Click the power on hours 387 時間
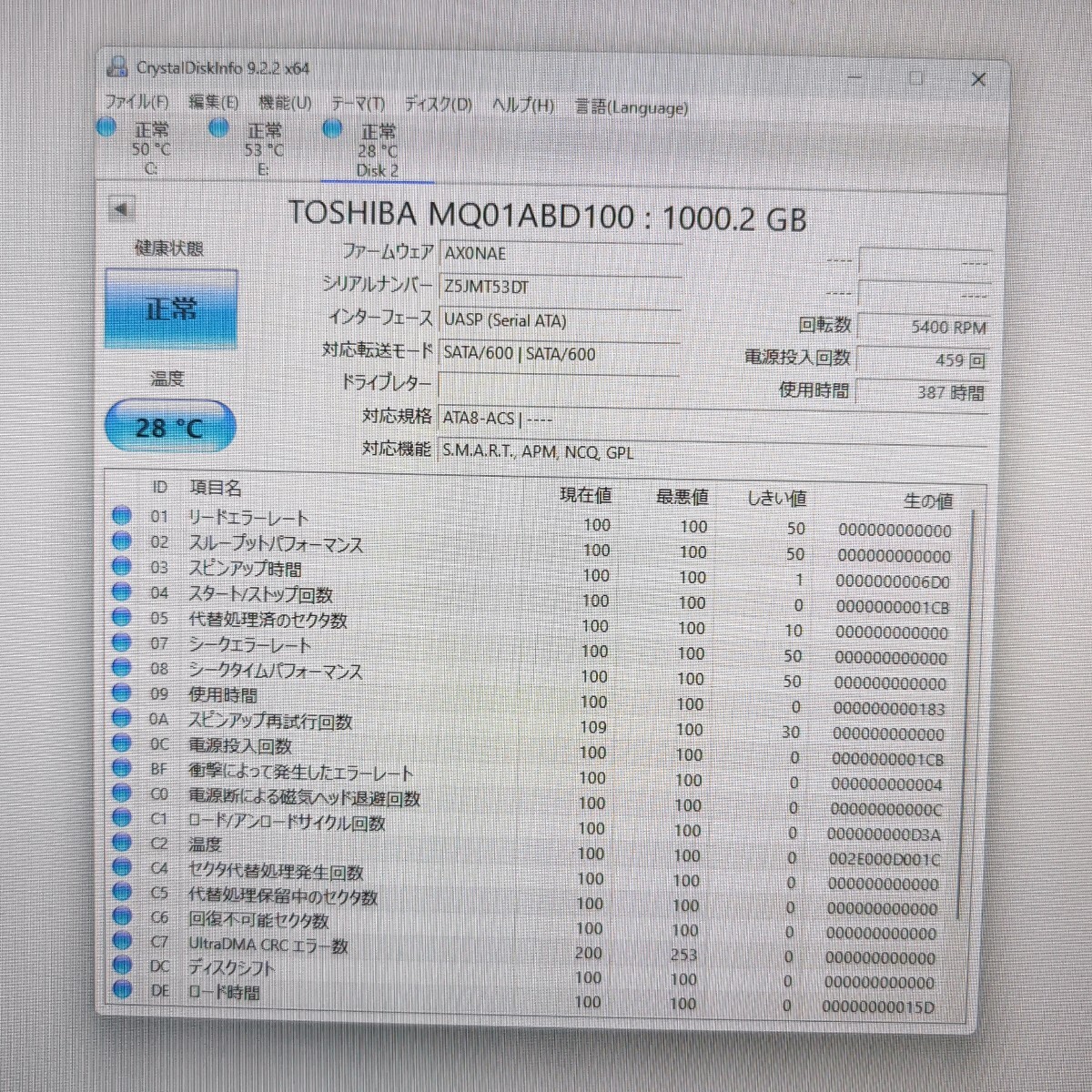The width and height of the screenshot is (1092, 1092). tap(921, 392)
